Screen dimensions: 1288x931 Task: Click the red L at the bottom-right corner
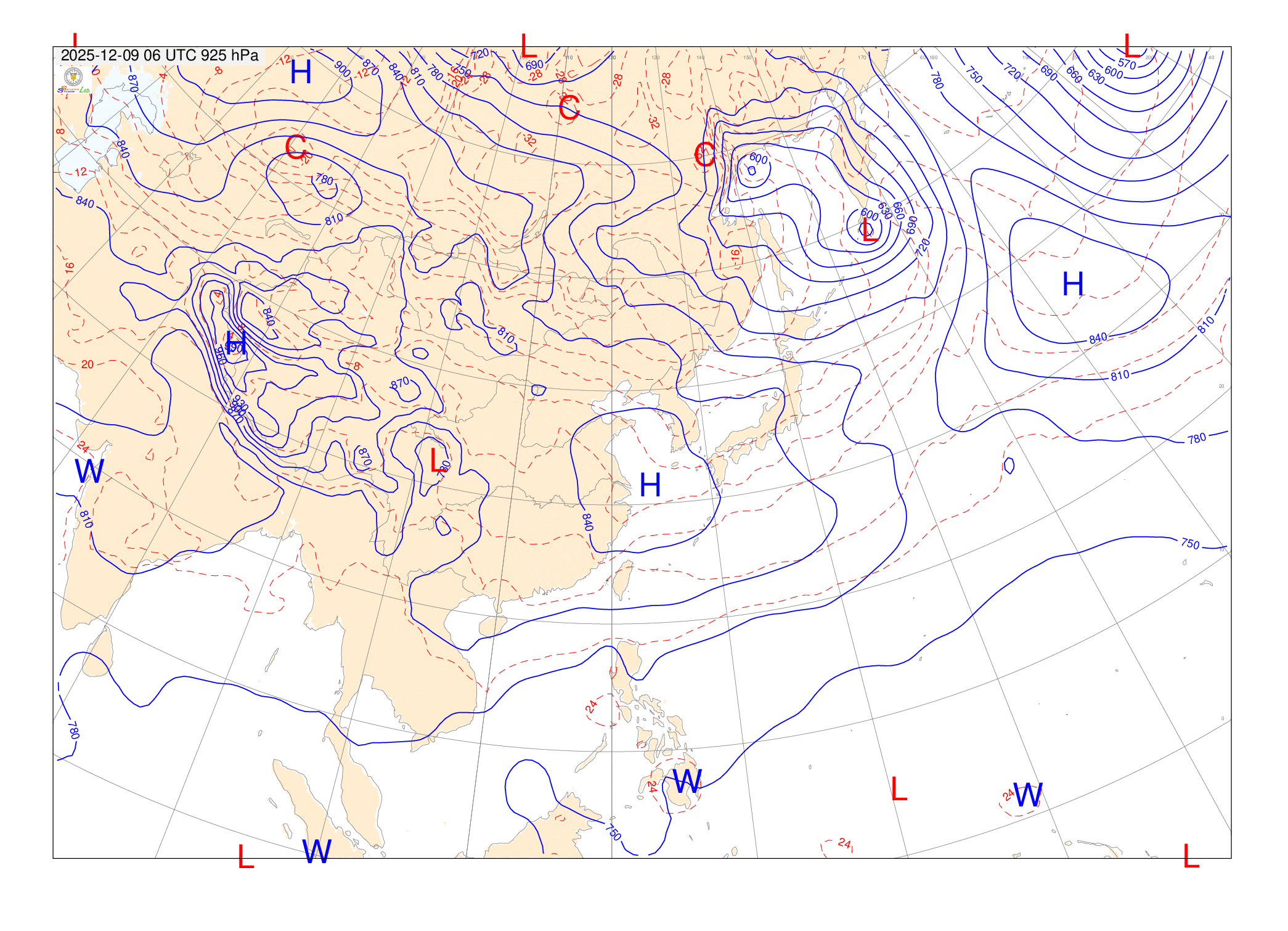click(1191, 856)
